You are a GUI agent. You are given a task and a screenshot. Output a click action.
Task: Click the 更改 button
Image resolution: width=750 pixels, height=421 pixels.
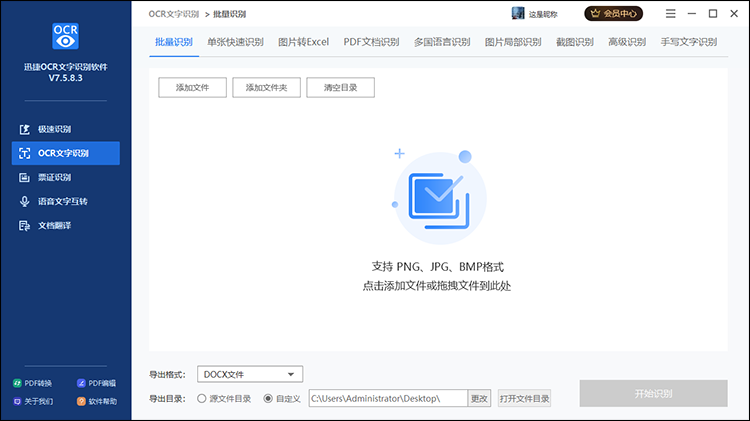pos(479,399)
